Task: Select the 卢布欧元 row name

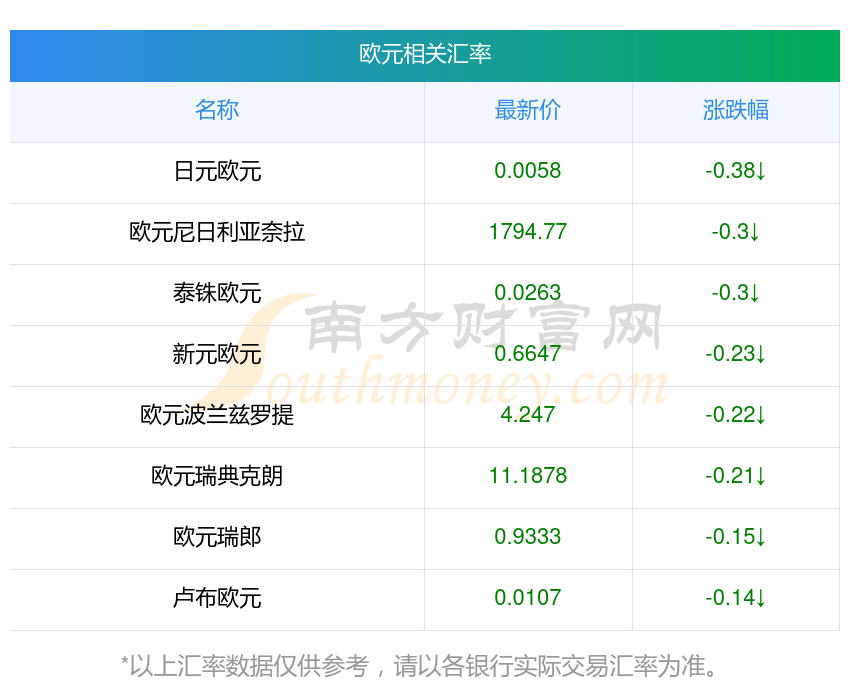Action: (x=217, y=598)
